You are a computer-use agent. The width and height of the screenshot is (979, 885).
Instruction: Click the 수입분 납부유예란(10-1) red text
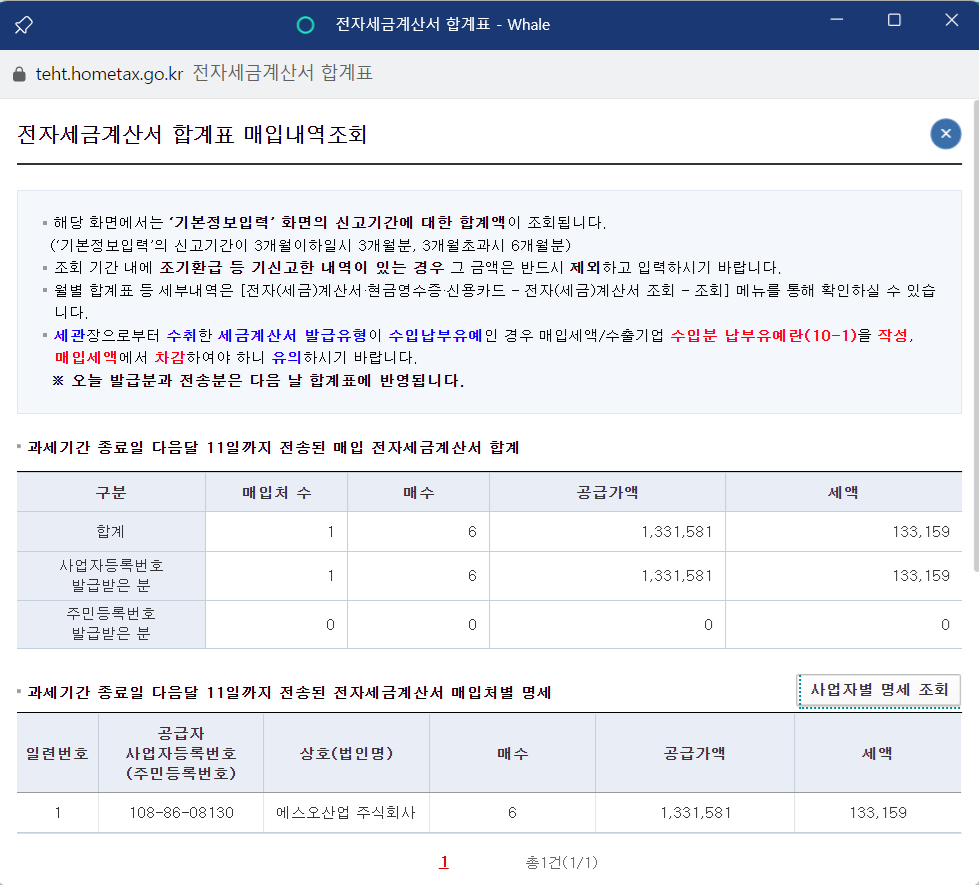pos(764,335)
